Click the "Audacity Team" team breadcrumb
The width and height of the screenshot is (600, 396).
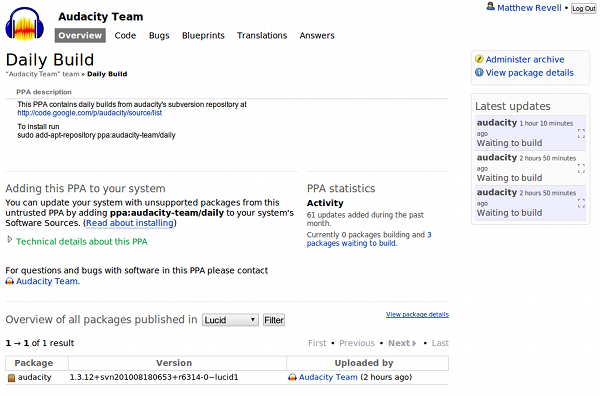point(42,74)
